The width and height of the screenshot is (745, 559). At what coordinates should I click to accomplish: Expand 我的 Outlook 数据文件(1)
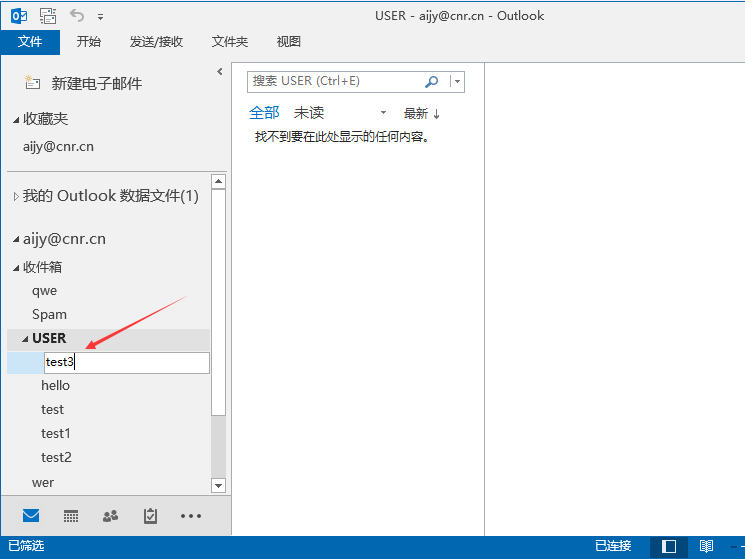[x=16, y=196]
